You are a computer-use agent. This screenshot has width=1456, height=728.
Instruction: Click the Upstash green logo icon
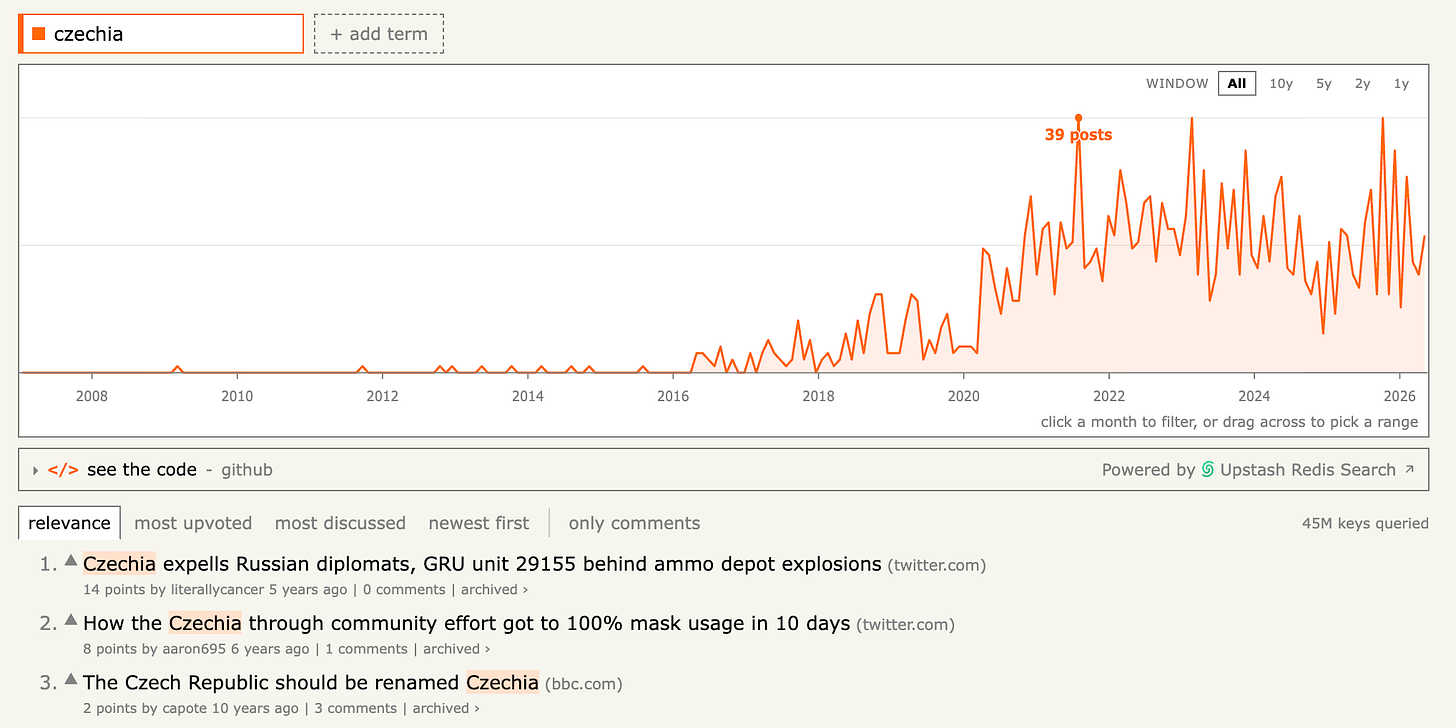point(1208,470)
